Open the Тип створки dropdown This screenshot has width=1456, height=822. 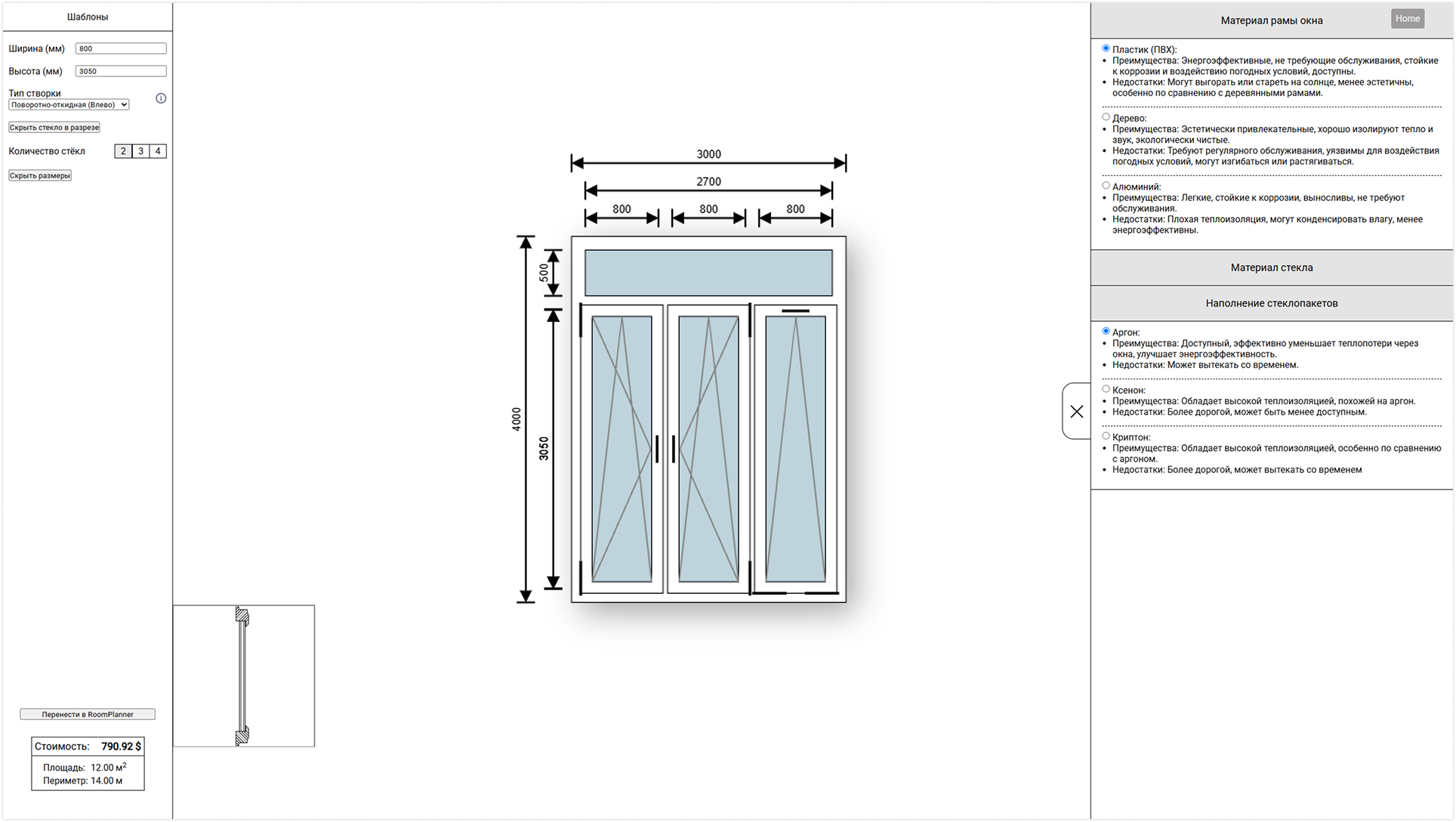pos(69,105)
